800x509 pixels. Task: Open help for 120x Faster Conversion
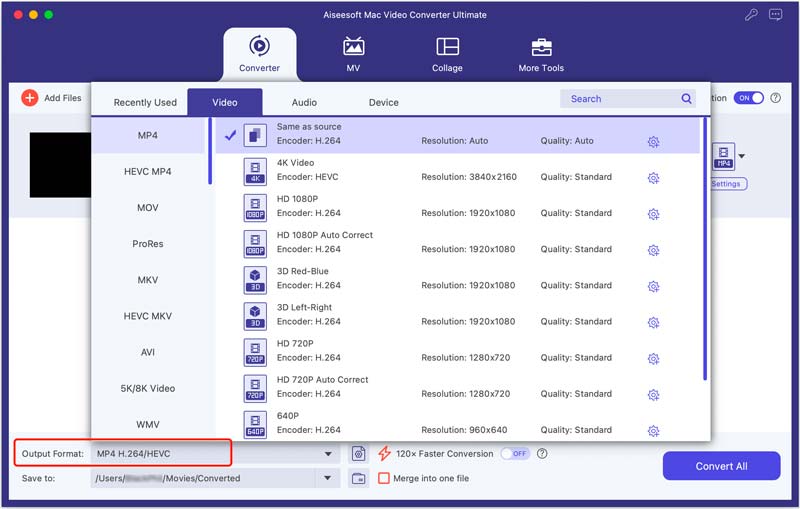[542, 453]
